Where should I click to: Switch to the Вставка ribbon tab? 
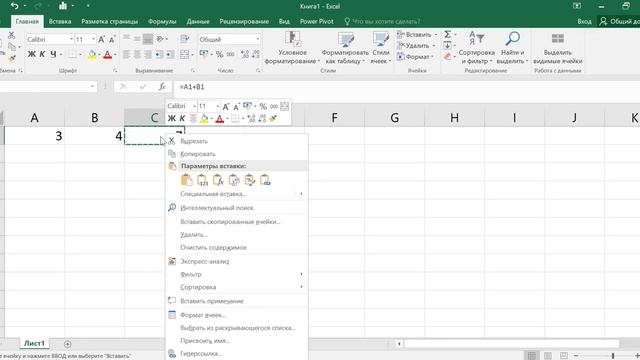click(x=60, y=21)
